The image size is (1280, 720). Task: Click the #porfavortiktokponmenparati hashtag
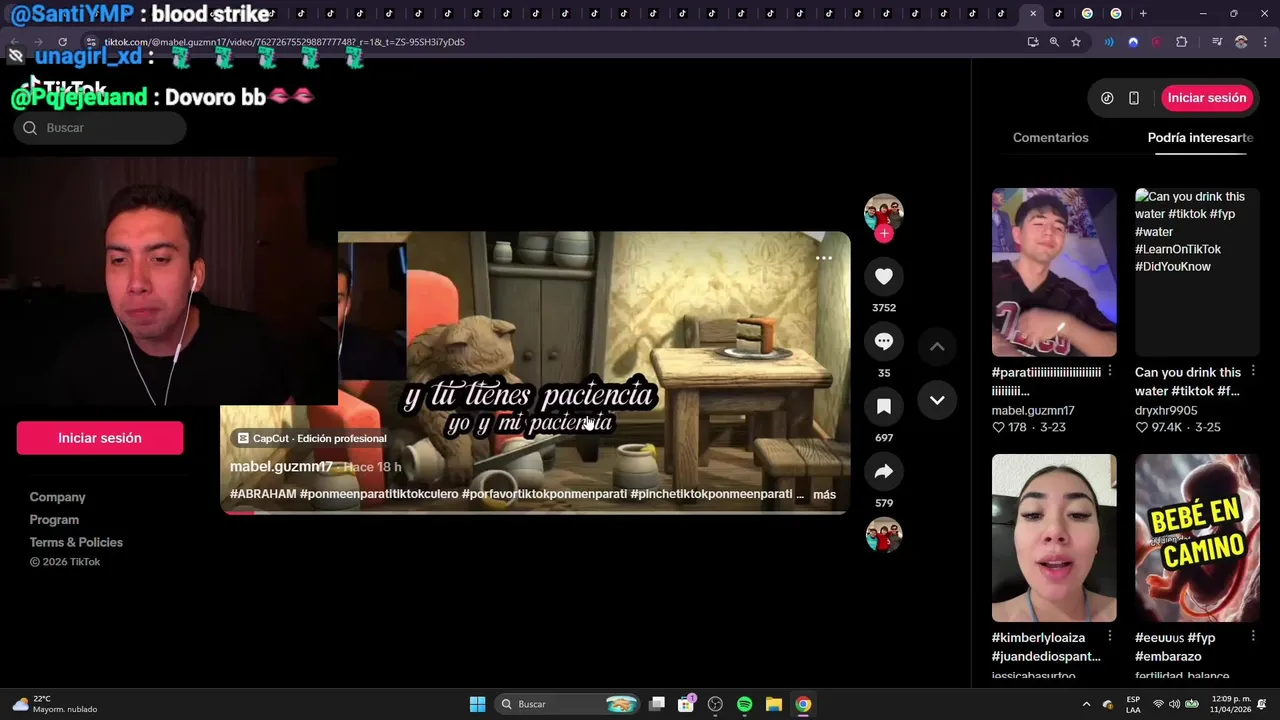point(544,494)
